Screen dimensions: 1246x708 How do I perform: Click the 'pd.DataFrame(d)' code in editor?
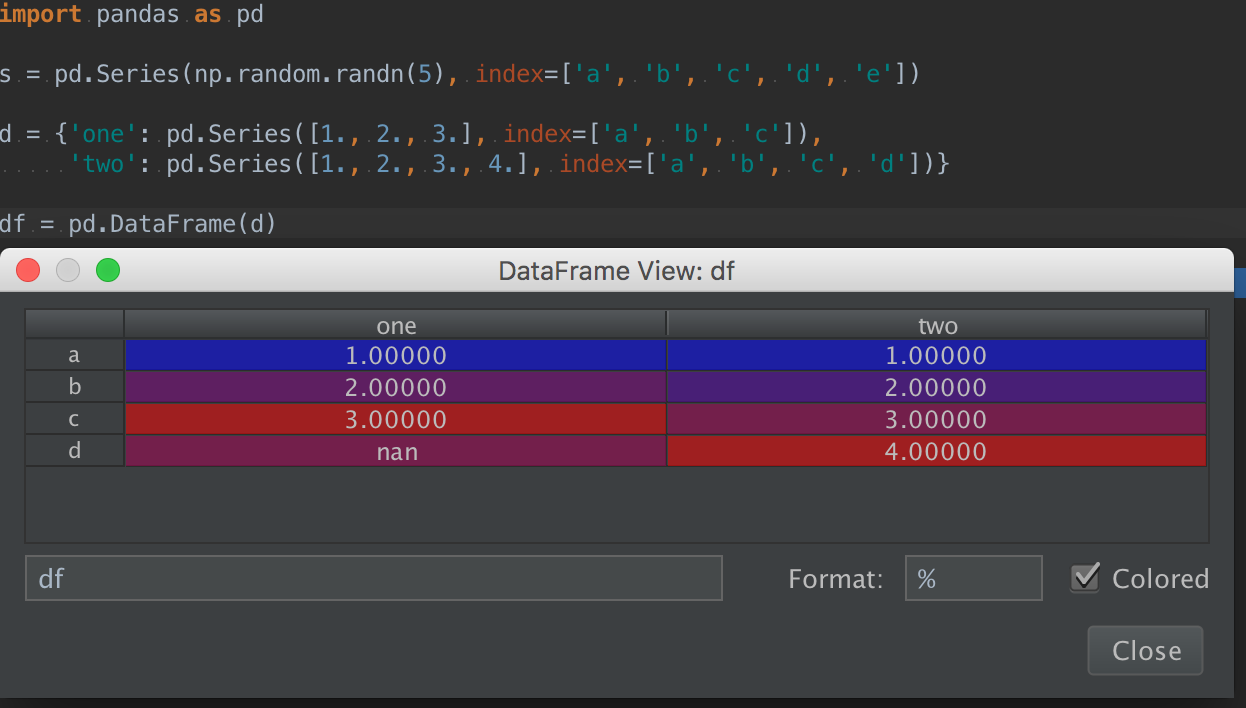172,224
